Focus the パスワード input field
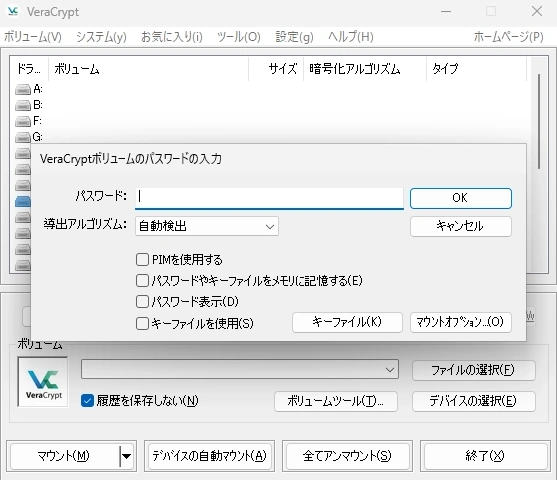Viewport: 557px width, 480px height. click(x=269, y=198)
